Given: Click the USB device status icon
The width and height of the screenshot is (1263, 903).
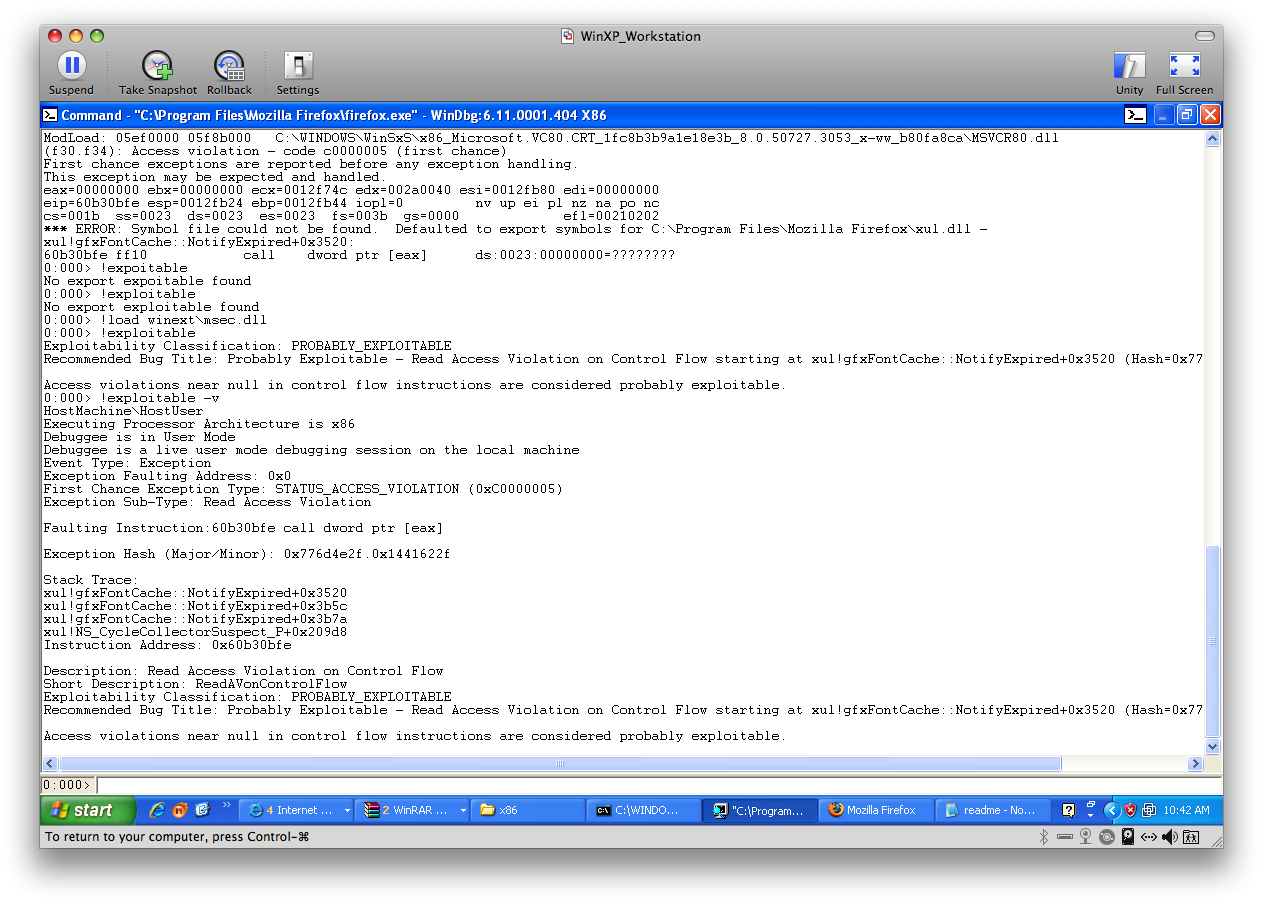Looking at the screenshot, I should point(1065,837).
